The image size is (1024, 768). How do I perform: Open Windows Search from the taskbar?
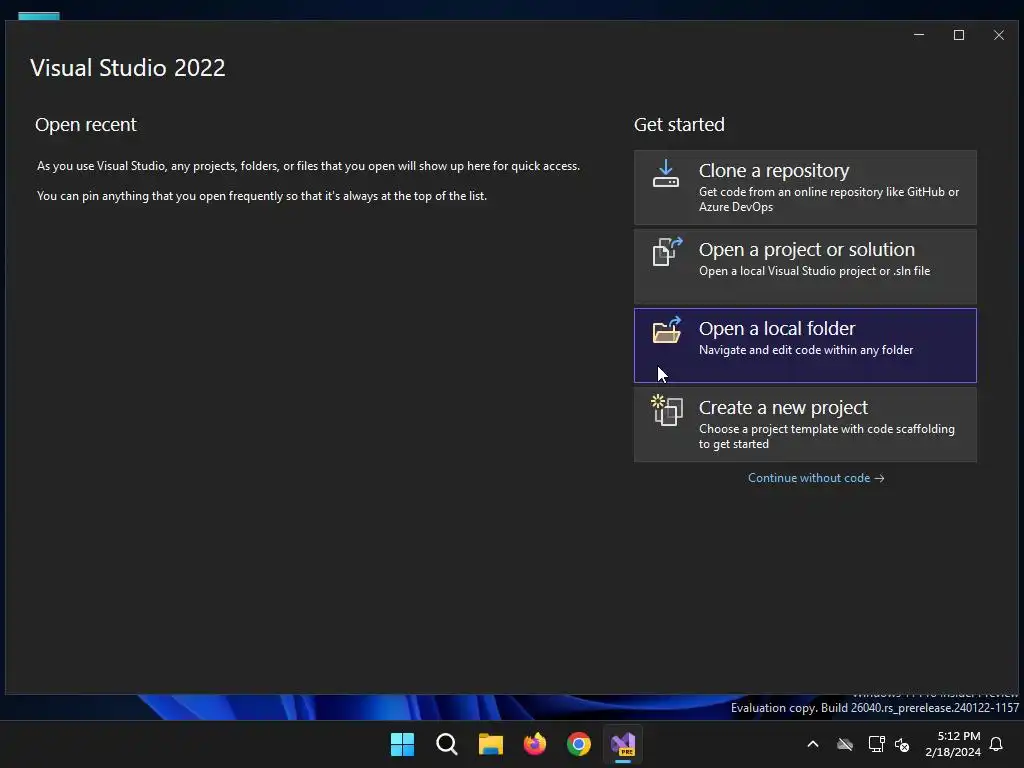pyautogui.click(x=447, y=744)
